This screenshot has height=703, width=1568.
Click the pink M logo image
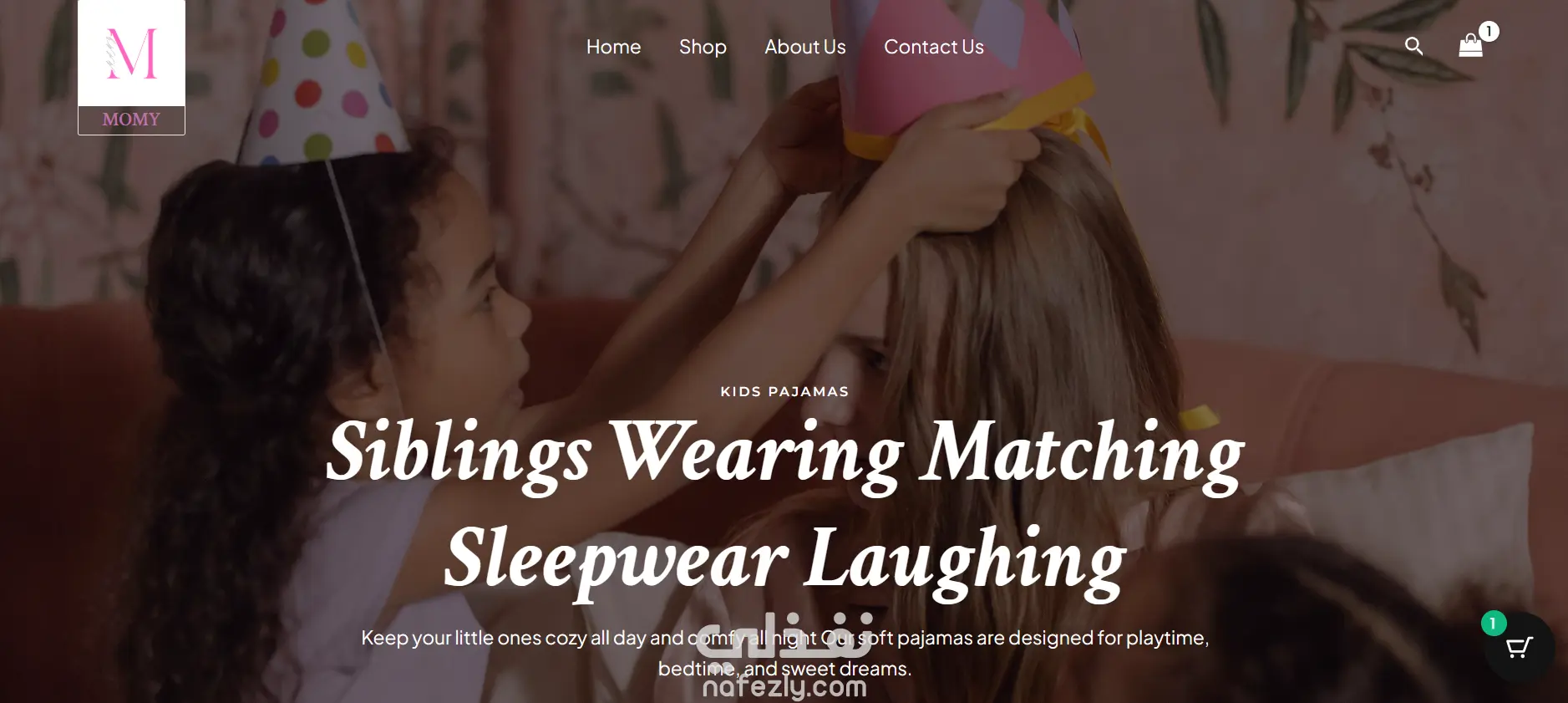coord(131,53)
